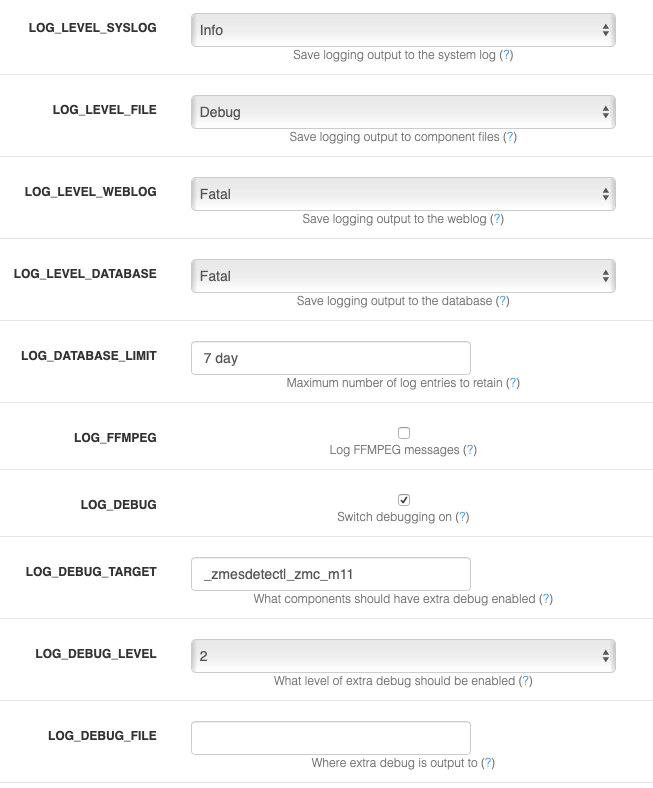Focus the empty LOG_DEBUG_FILE field

[331, 738]
